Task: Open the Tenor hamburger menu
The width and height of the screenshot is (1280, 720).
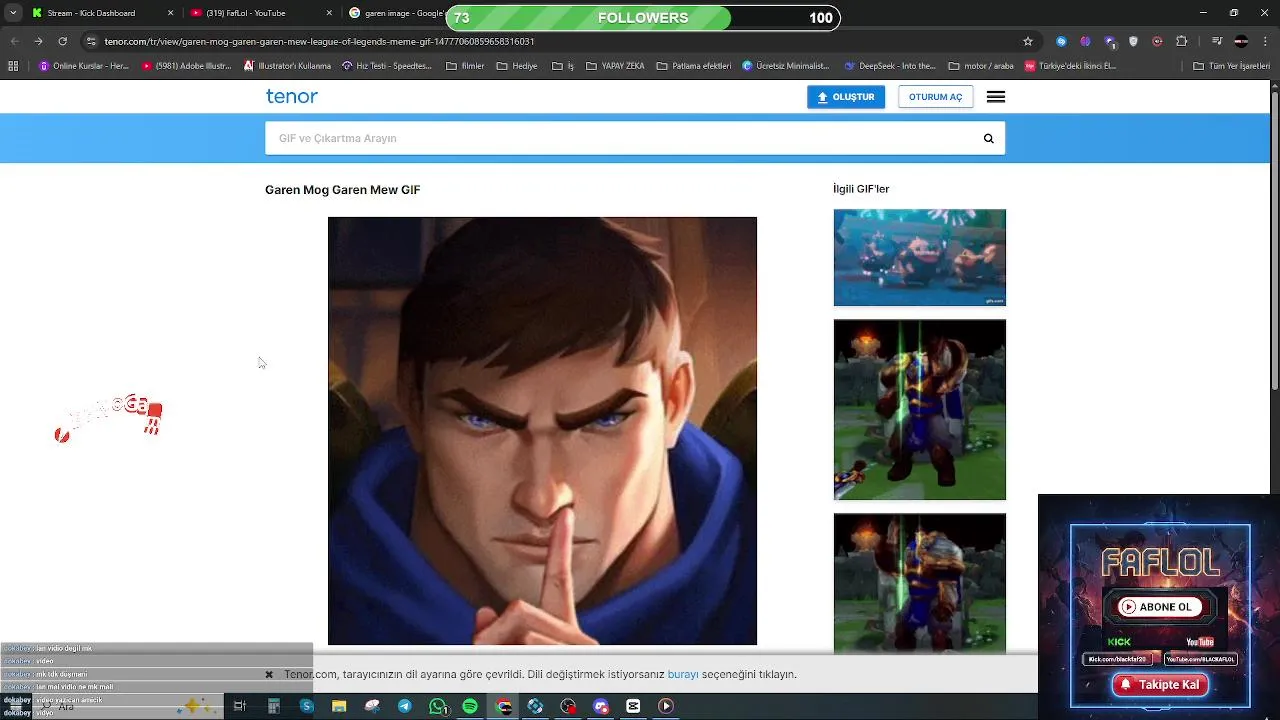Action: (x=996, y=97)
